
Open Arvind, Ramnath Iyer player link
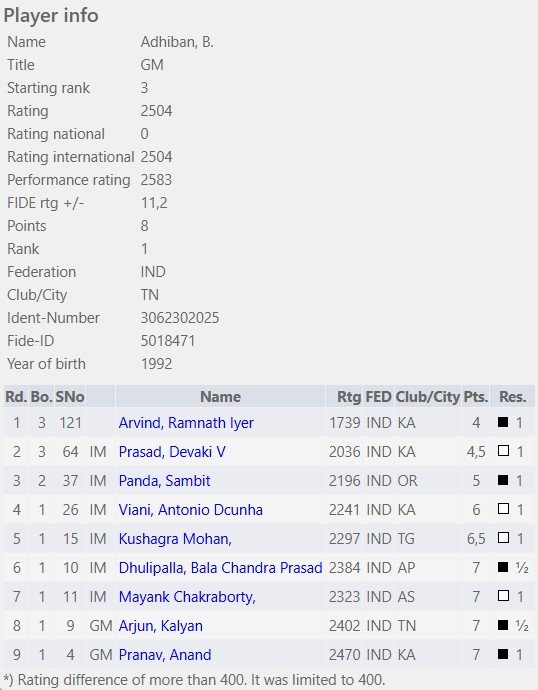click(x=186, y=423)
